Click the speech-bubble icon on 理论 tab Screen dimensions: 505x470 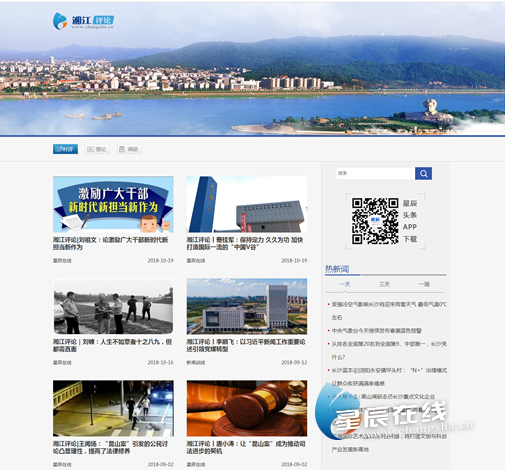[90, 149]
